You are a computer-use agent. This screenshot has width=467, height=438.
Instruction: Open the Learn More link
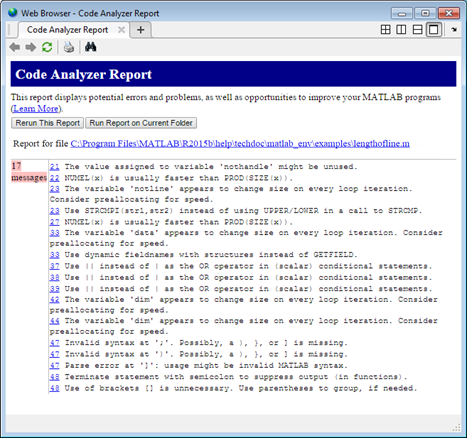pyautogui.click(x=36, y=109)
